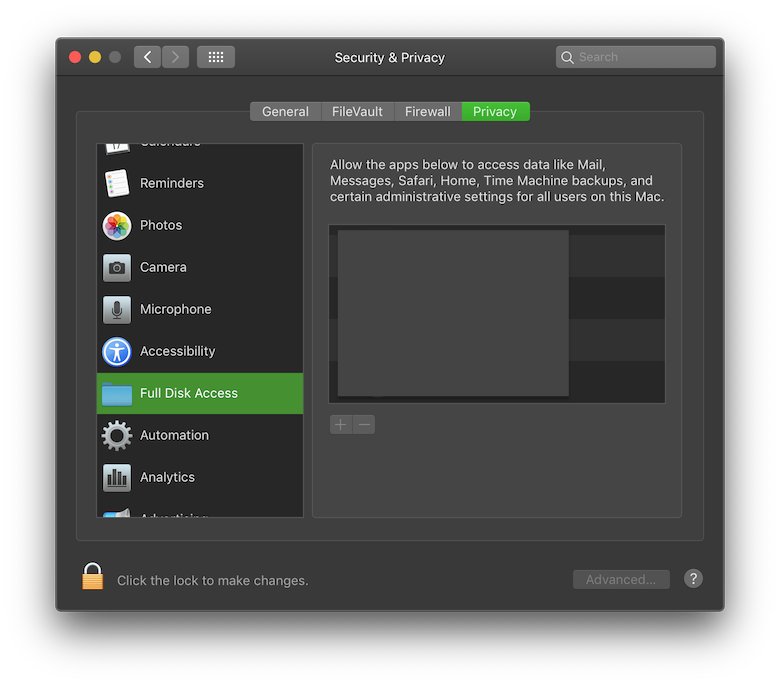Select the Full Disk Access text label
Viewport: 780px width, 685px height.
[x=189, y=393]
